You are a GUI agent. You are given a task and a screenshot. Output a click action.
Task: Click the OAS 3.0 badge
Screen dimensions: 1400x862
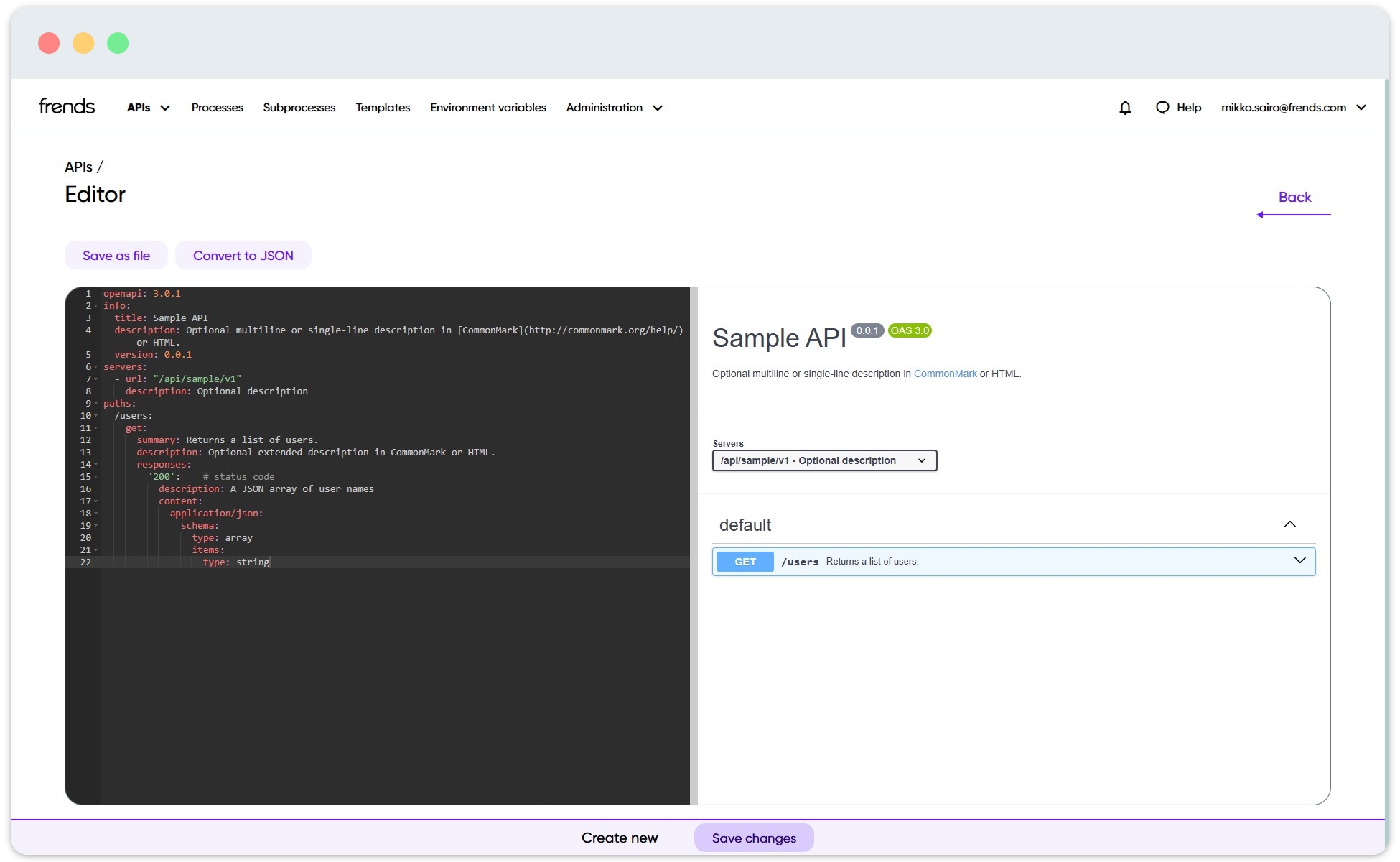(910, 330)
